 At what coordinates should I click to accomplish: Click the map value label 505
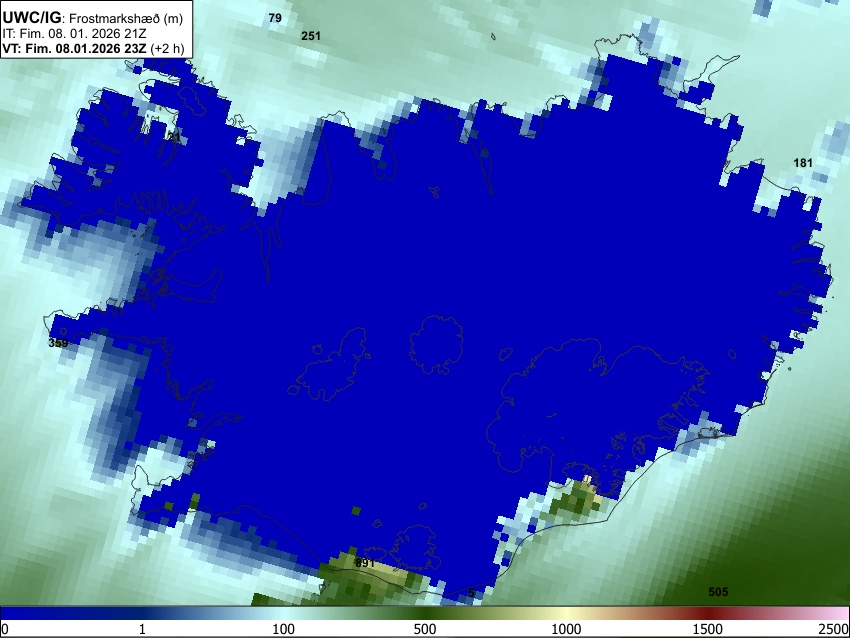point(718,592)
